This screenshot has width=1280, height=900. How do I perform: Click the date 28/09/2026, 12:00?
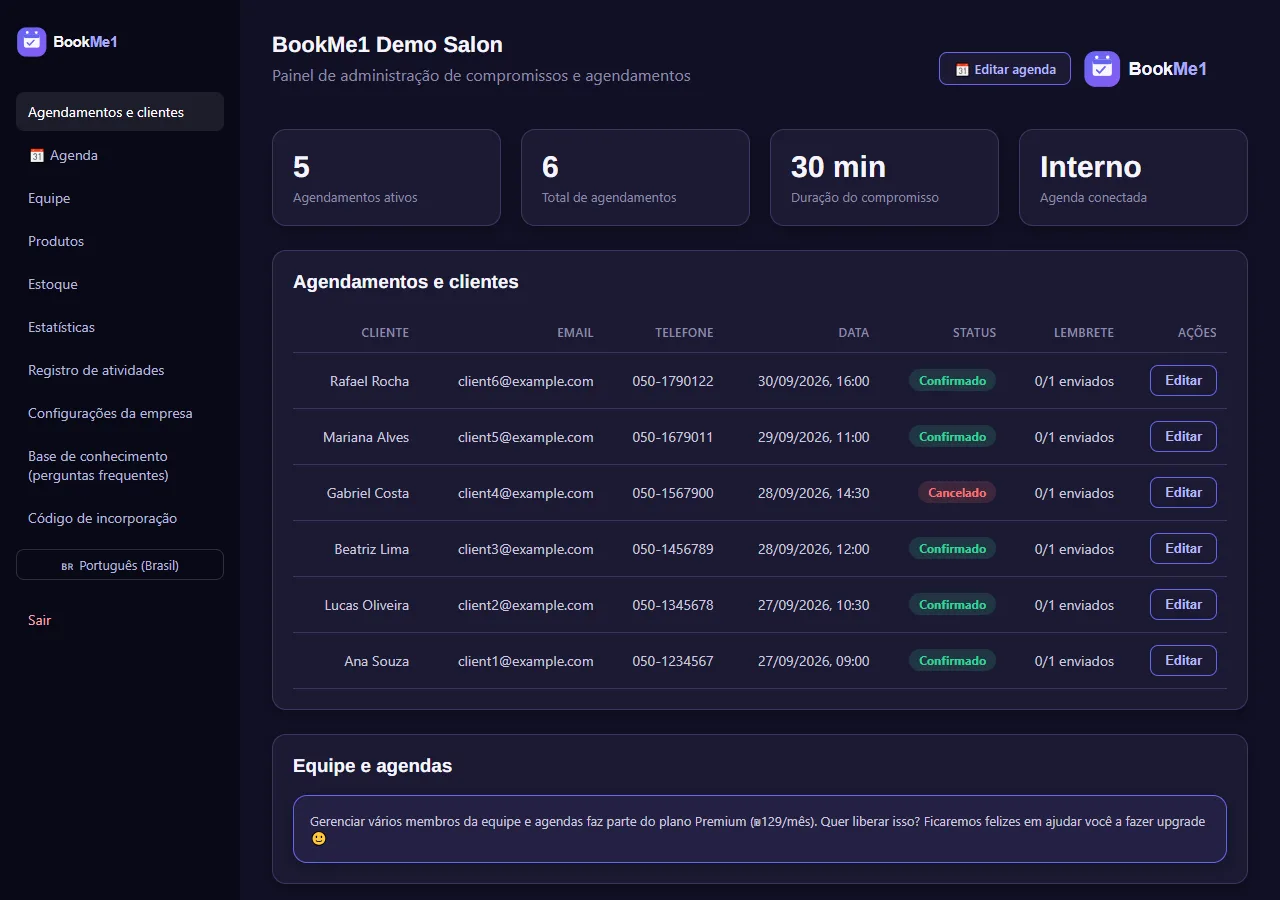(814, 549)
